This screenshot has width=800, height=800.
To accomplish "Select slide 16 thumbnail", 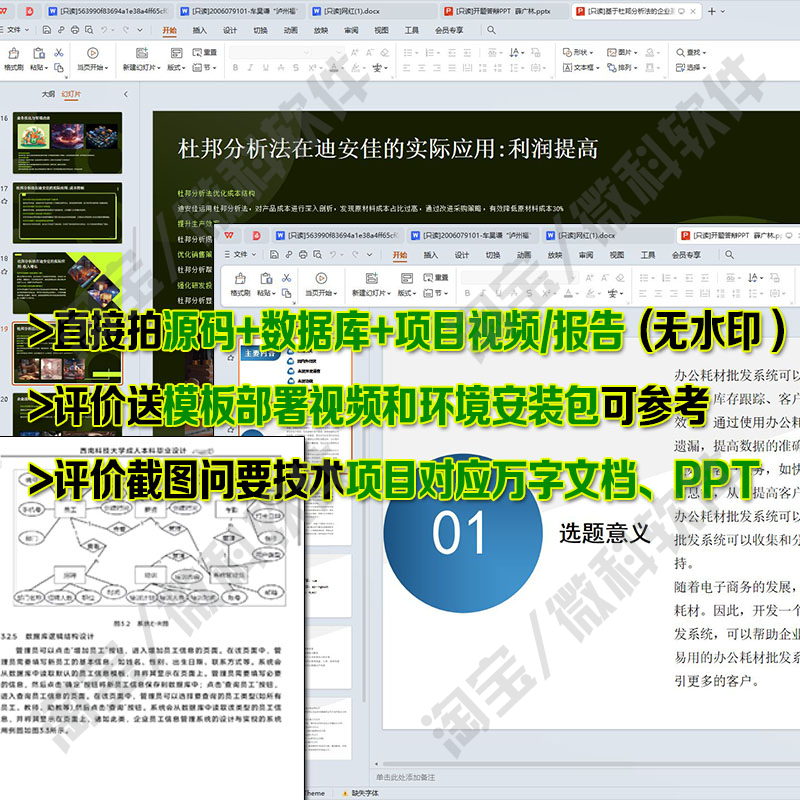I will tap(67, 143).
